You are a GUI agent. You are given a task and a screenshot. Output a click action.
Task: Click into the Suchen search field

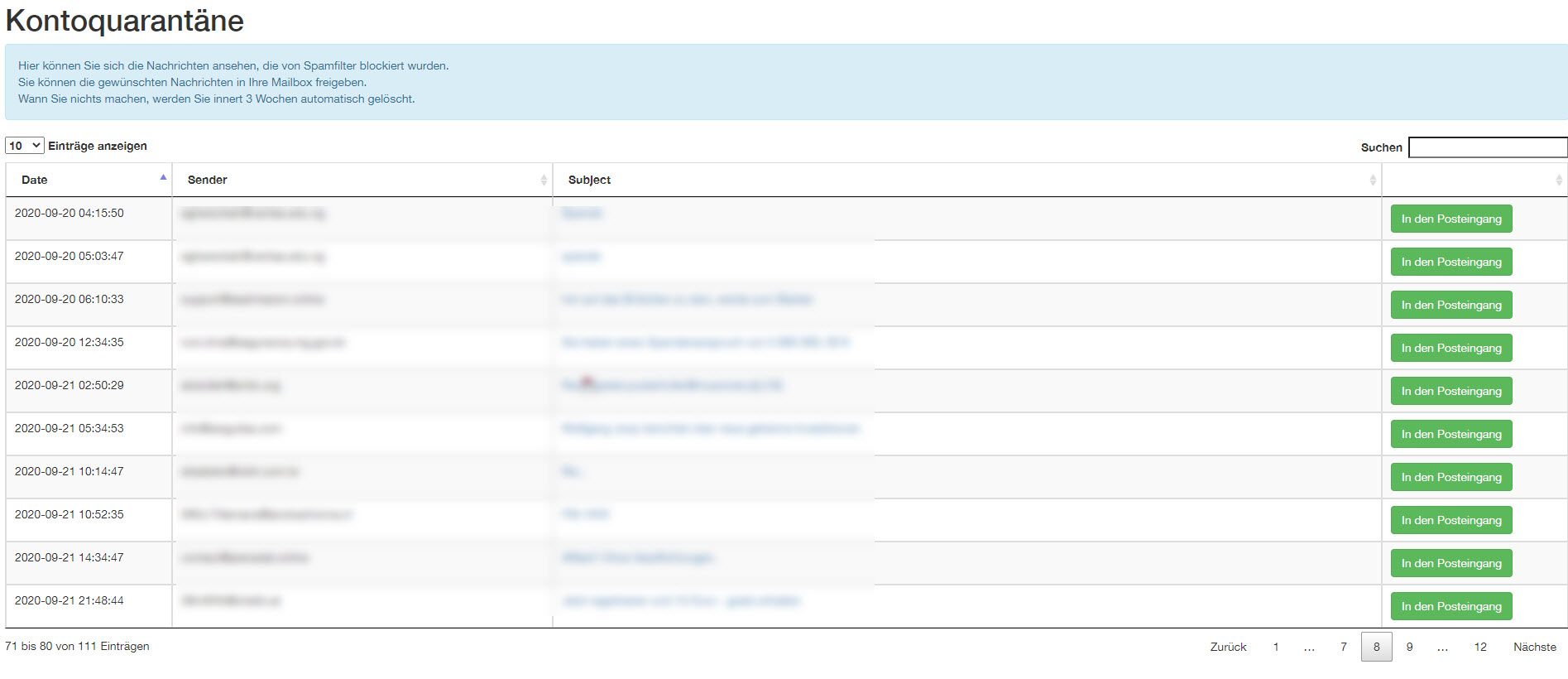click(1487, 147)
